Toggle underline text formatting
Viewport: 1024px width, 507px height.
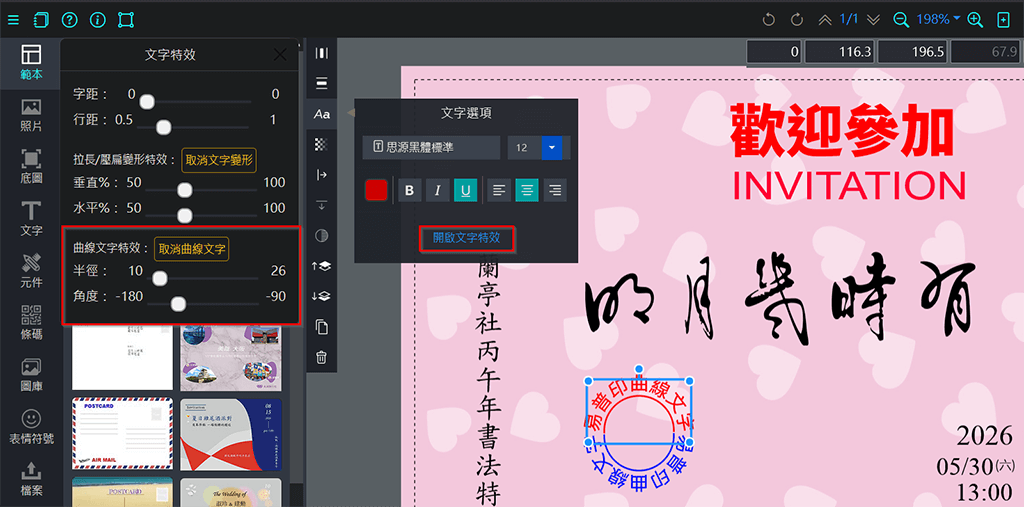tap(465, 190)
